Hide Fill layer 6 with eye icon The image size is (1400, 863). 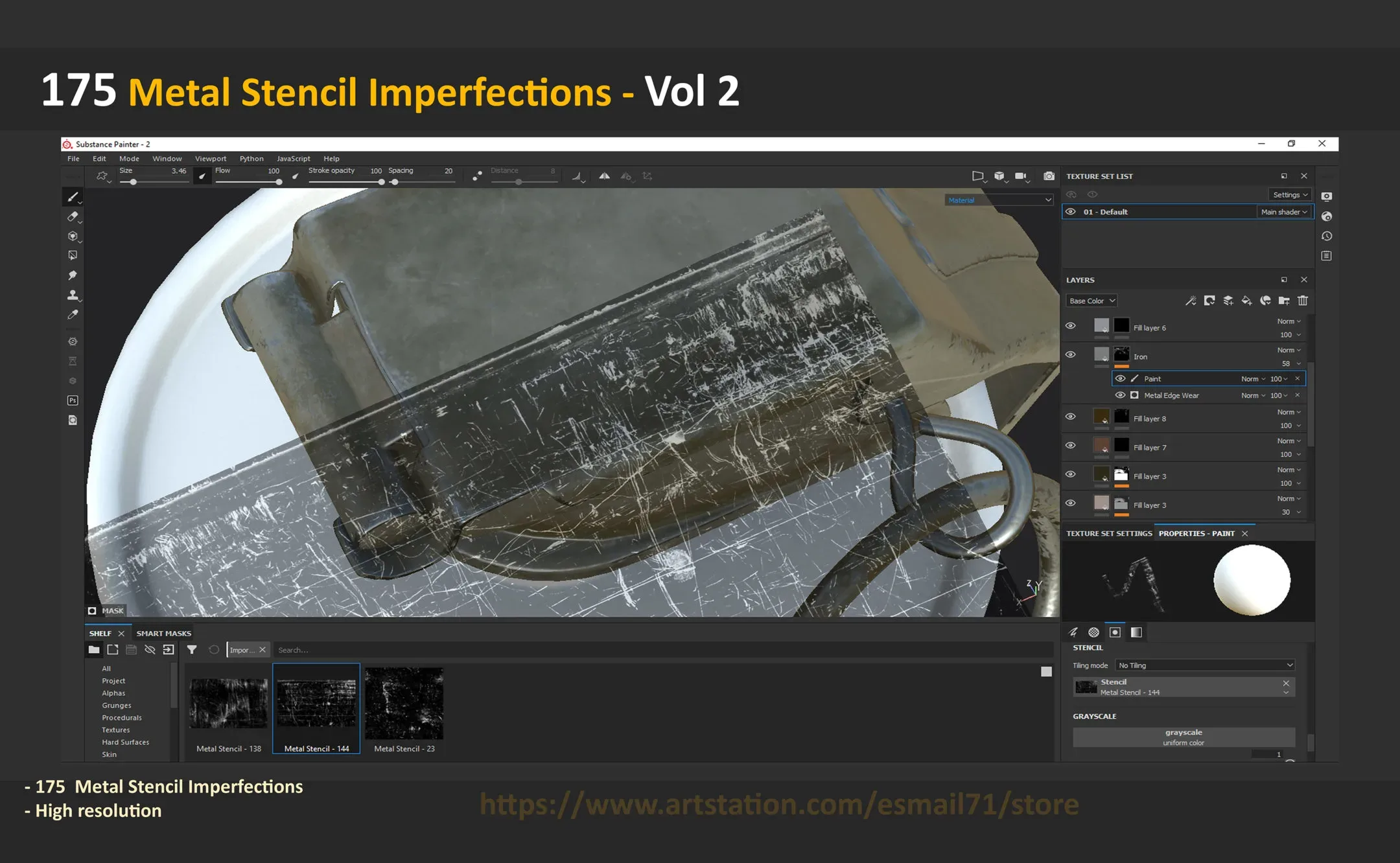(1071, 326)
